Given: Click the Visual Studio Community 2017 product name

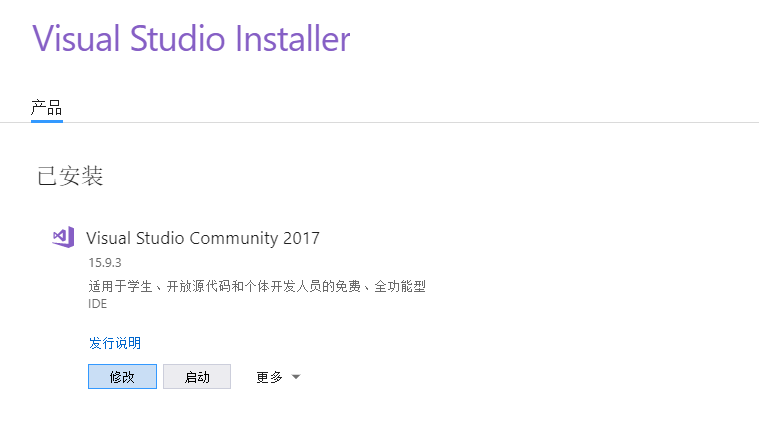Looking at the screenshot, I should (203, 238).
